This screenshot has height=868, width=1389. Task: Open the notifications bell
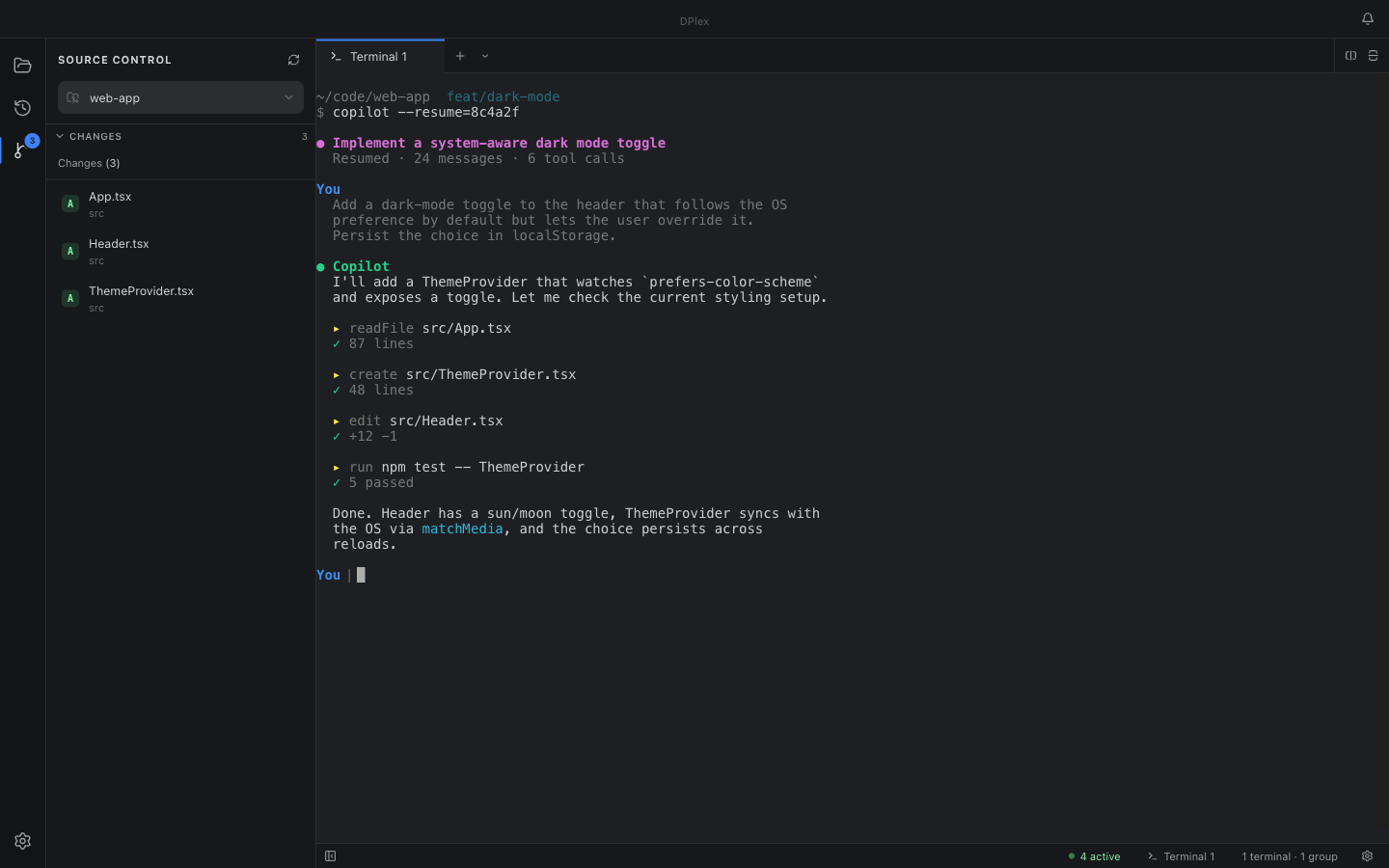coord(1367,18)
